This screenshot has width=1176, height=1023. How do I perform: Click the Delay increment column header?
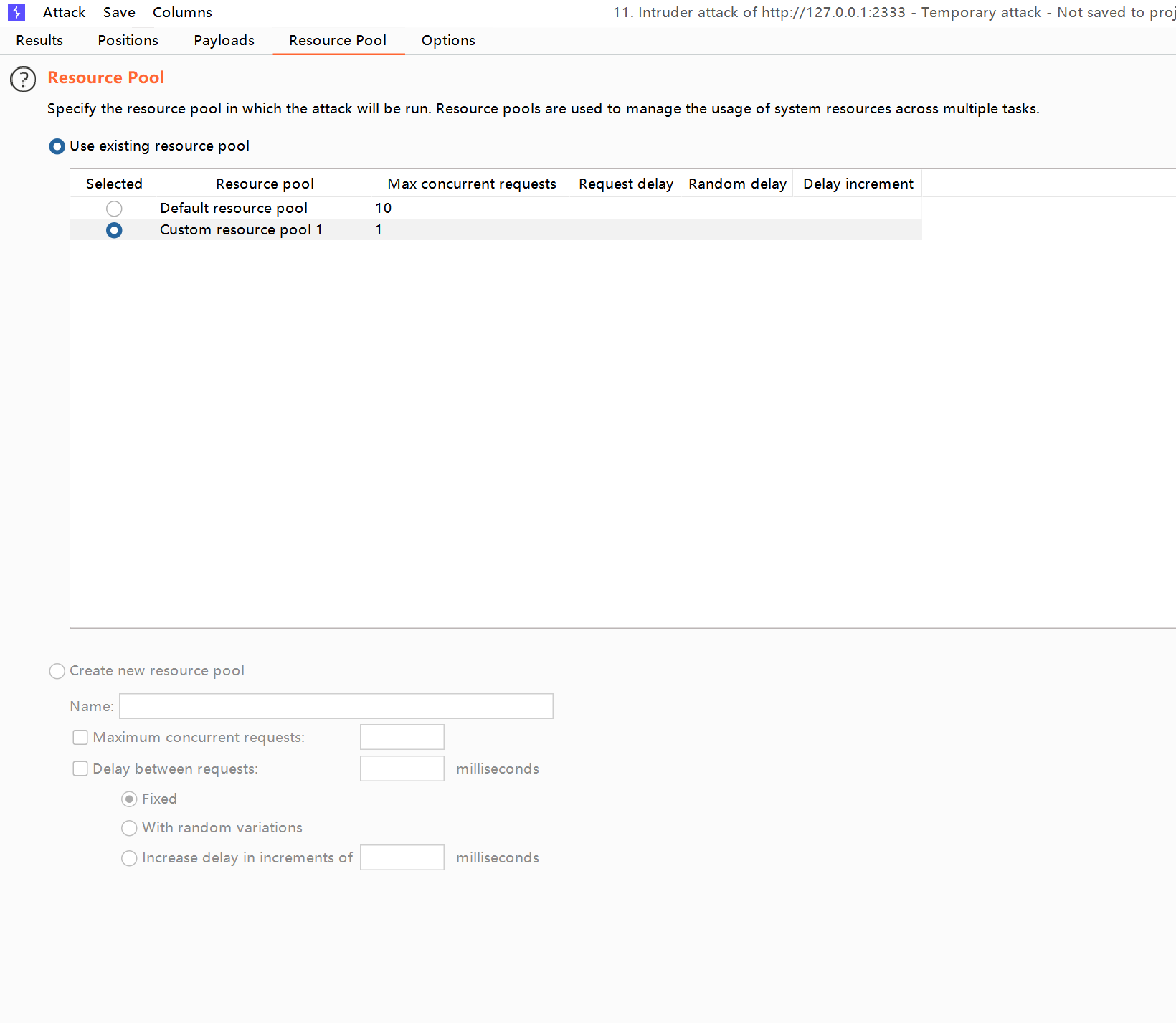858,184
